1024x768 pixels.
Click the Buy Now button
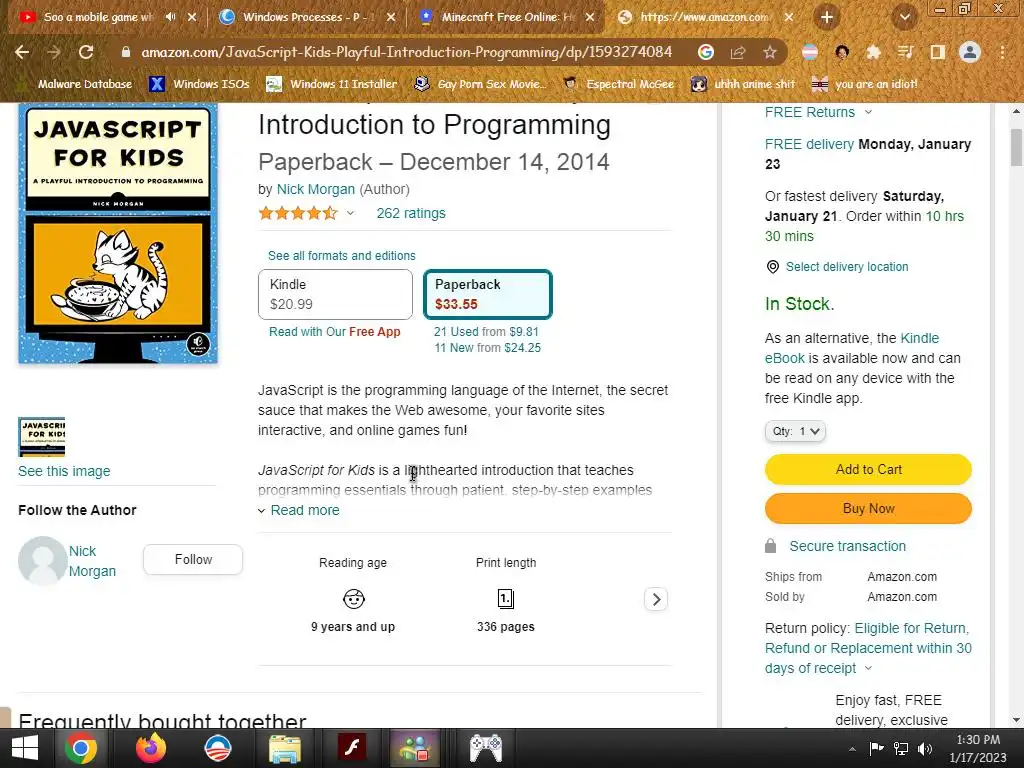868,508
